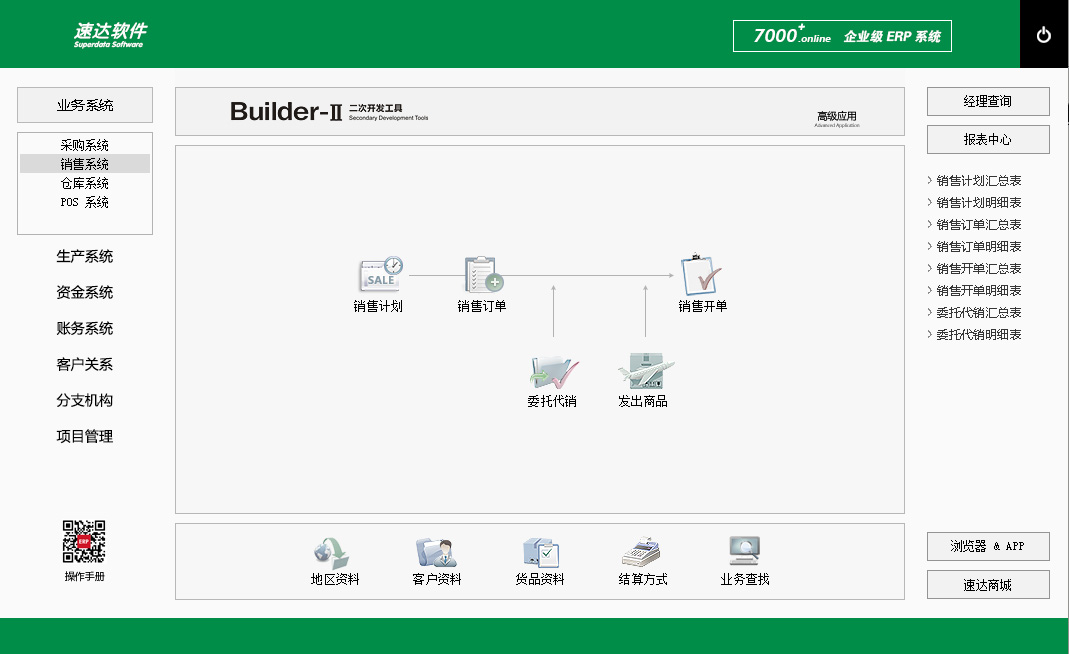Expand the 委托代销明细表 report link
The height and width of the screenshot is (654, 1069).
click(x=978, y=335)
